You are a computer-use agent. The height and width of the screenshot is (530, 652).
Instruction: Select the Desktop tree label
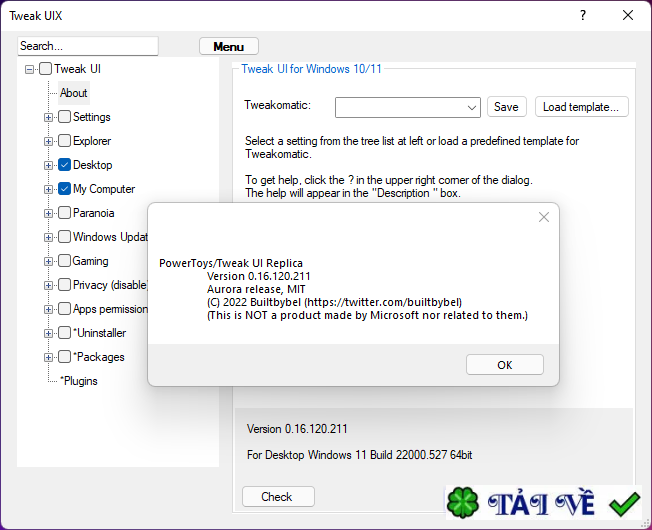[93, 165]
